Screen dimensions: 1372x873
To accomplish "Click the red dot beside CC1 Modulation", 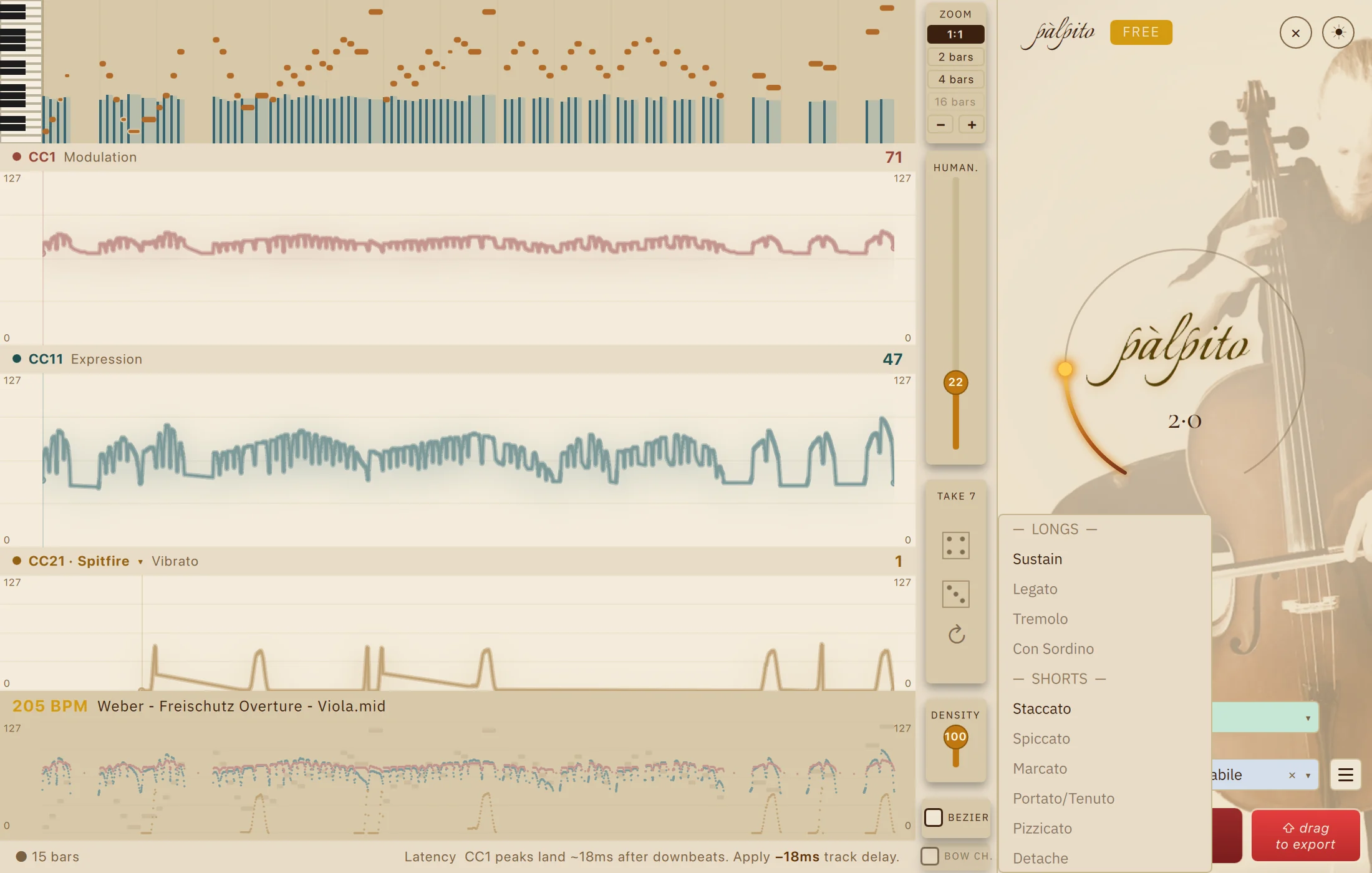I will 17,157.
